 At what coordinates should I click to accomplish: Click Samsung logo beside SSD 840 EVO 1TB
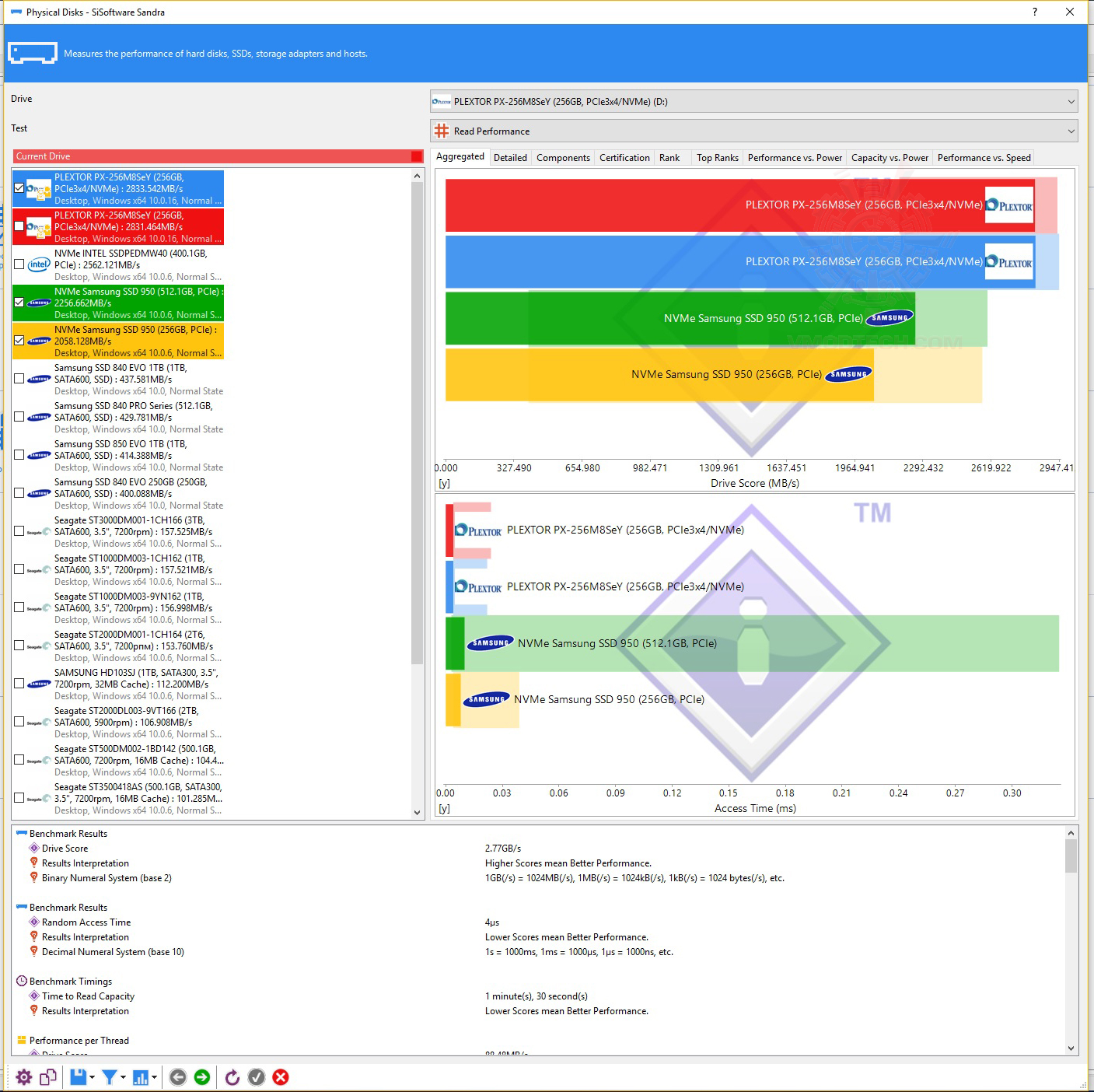point(39,380)
